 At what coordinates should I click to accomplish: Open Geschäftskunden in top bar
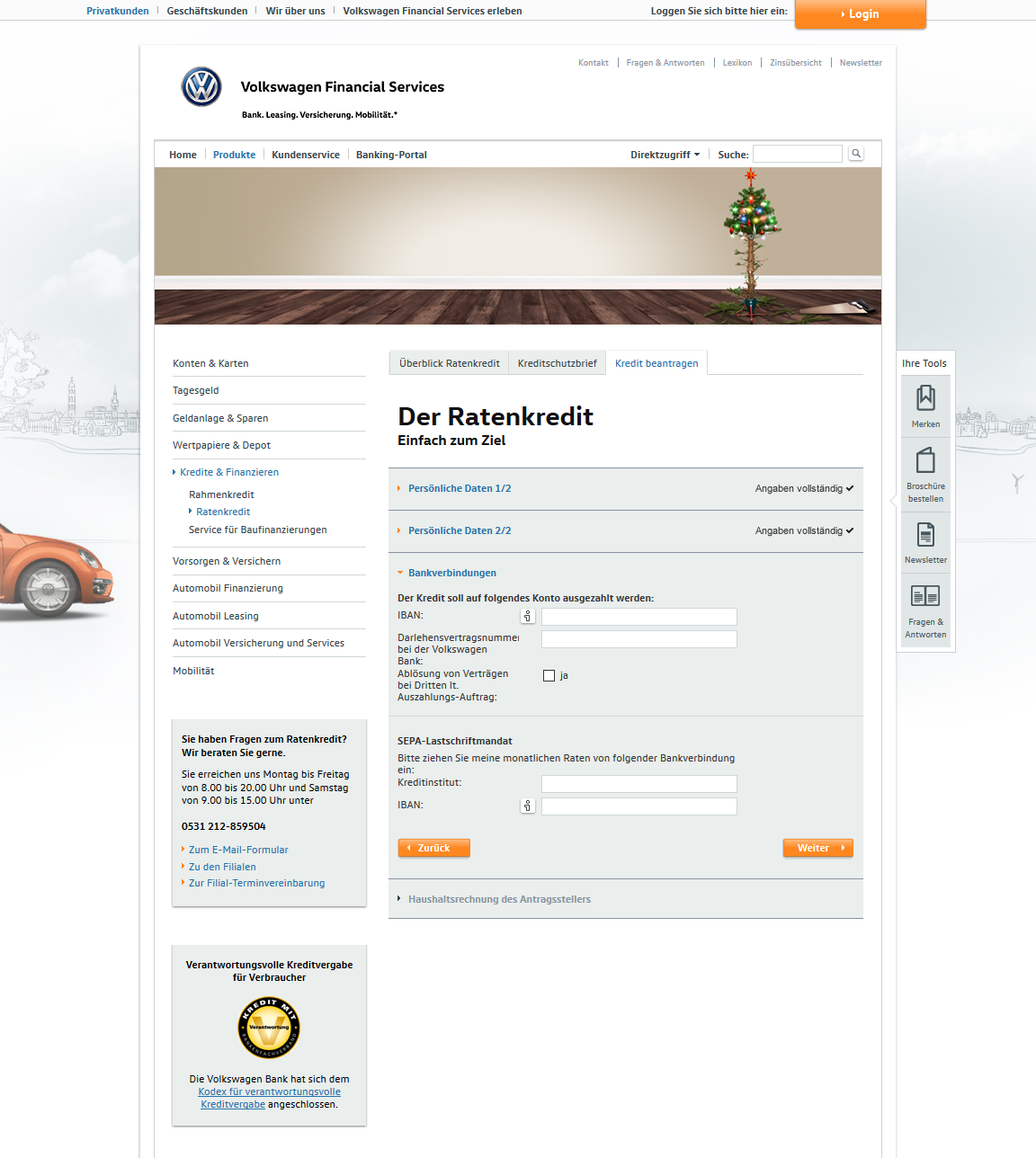[x=207, y=11]
